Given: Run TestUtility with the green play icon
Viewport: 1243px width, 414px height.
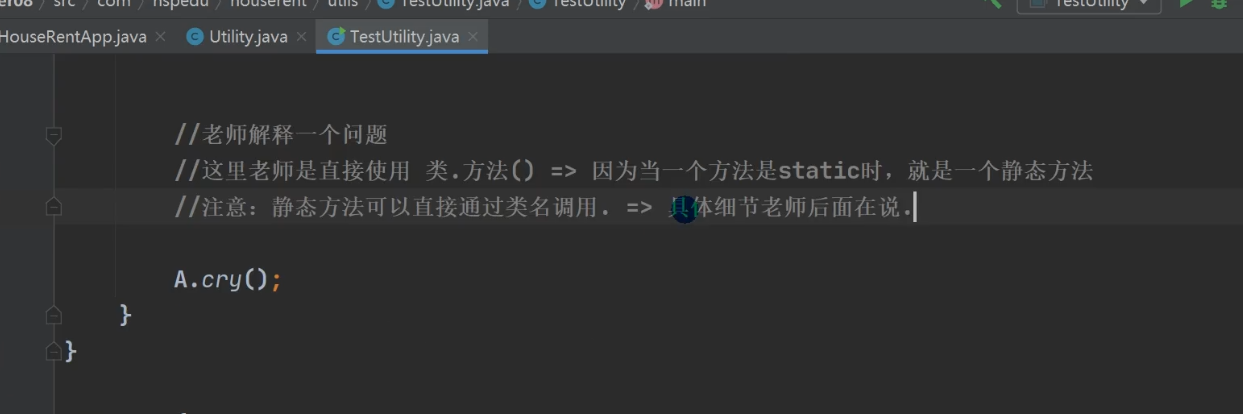Looking at the screenshot, I should pyautogui.click(x=1186, y=3).
